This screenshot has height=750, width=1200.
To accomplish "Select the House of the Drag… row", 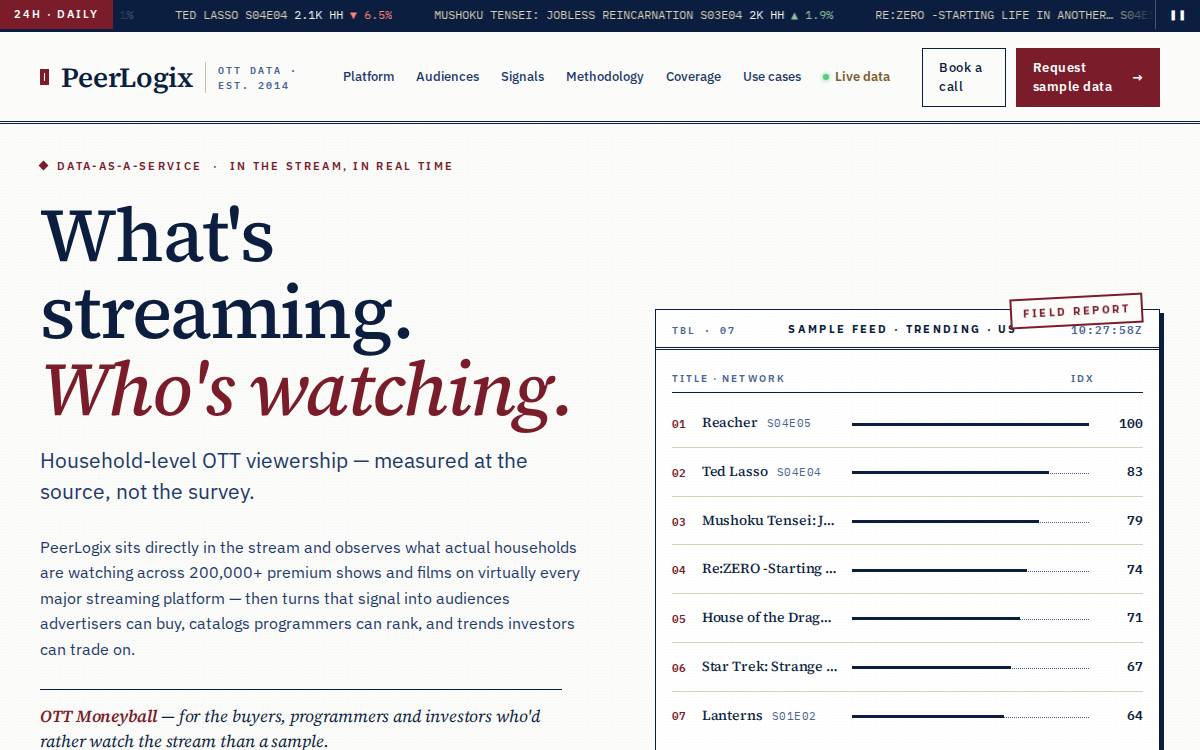I will [907, 618].
